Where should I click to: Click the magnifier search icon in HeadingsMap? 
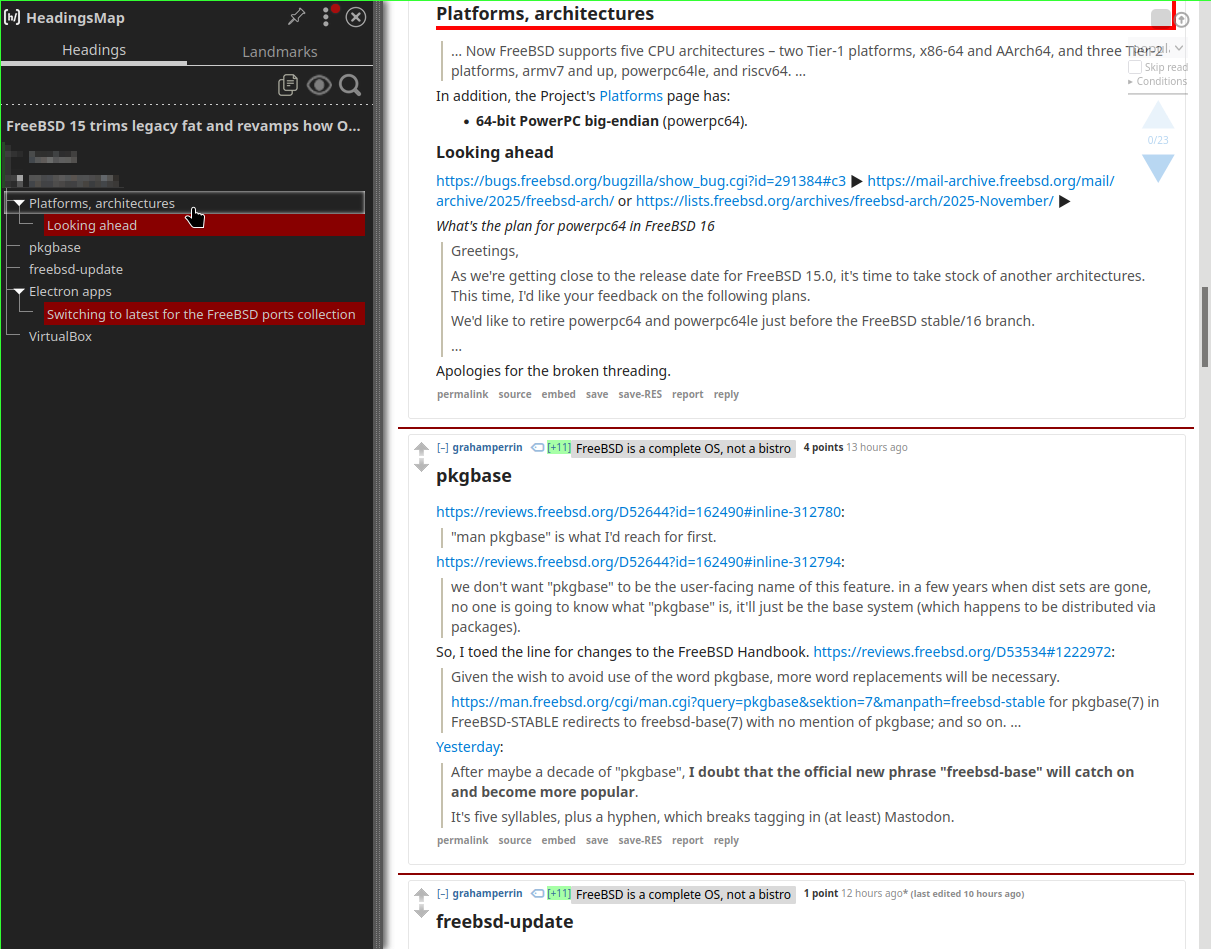[x=350, y=85]
